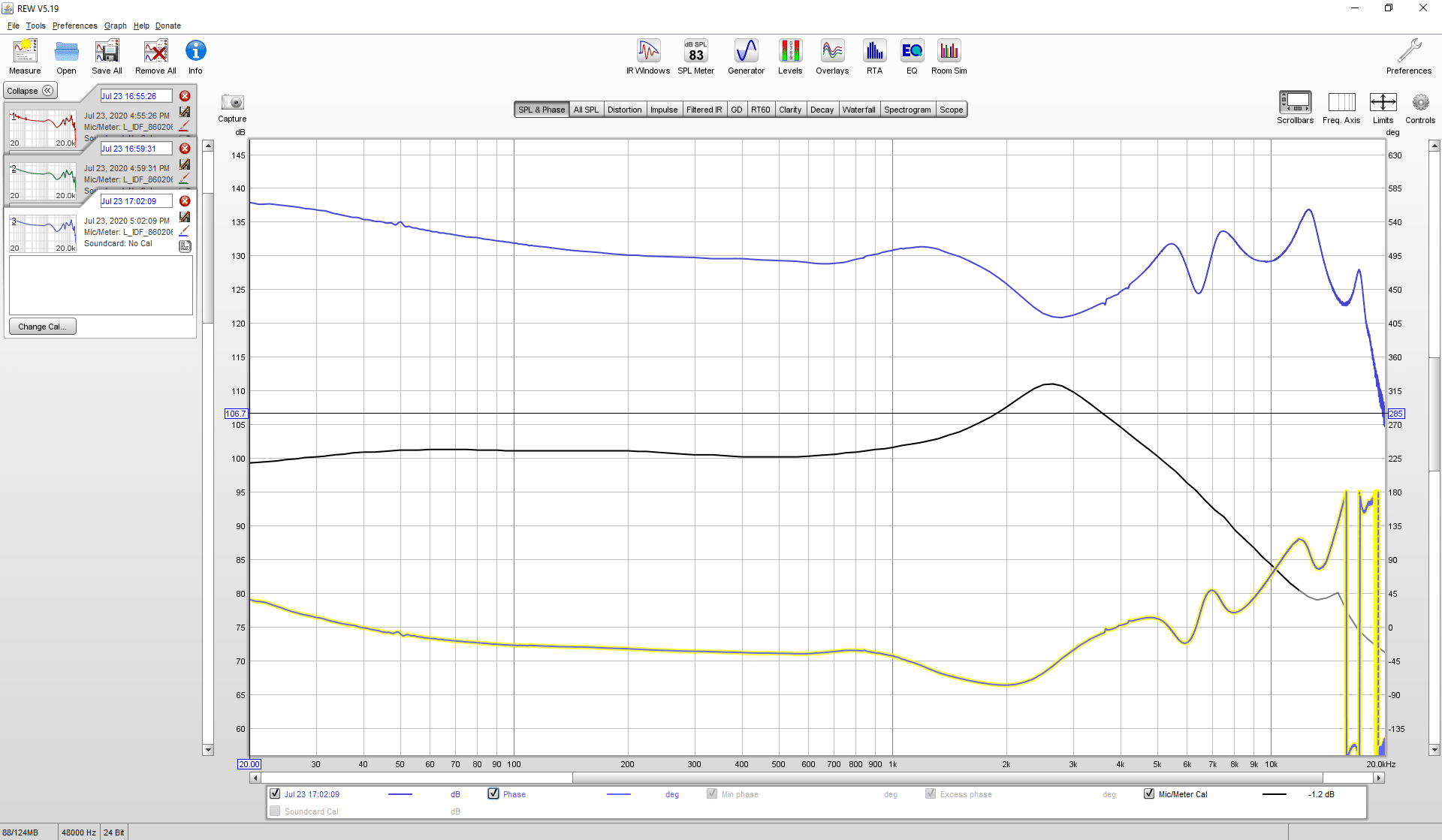Screen dimensions: 1442x840
Task: Change trace colour of Jul 23 17:02:09
Action: pyautogui.click(x=185, y=231)
